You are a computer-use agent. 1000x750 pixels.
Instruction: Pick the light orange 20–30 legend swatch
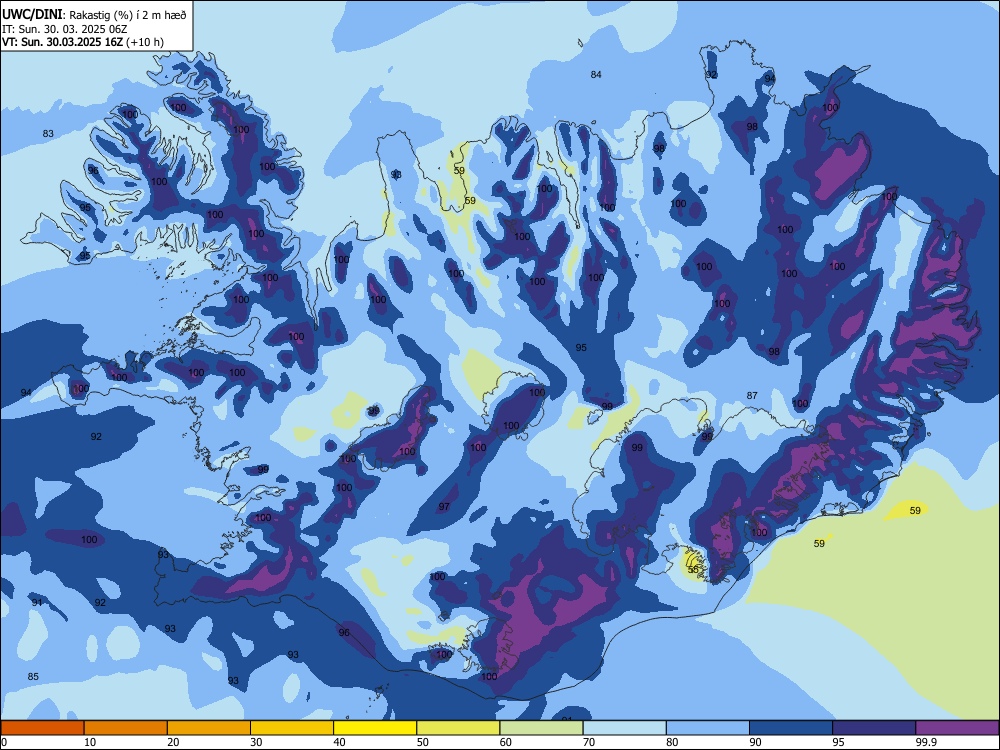[209, 728]
